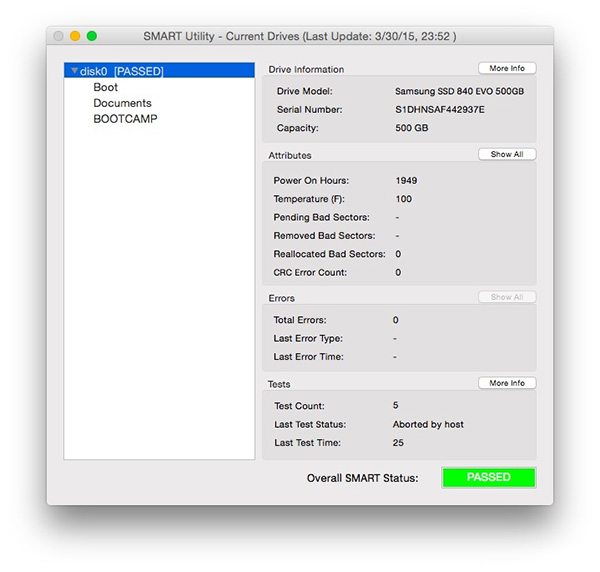Click the disabled Show All in Errors section
600x572 pixels.
pyautogui.click(x=507, y=297)
